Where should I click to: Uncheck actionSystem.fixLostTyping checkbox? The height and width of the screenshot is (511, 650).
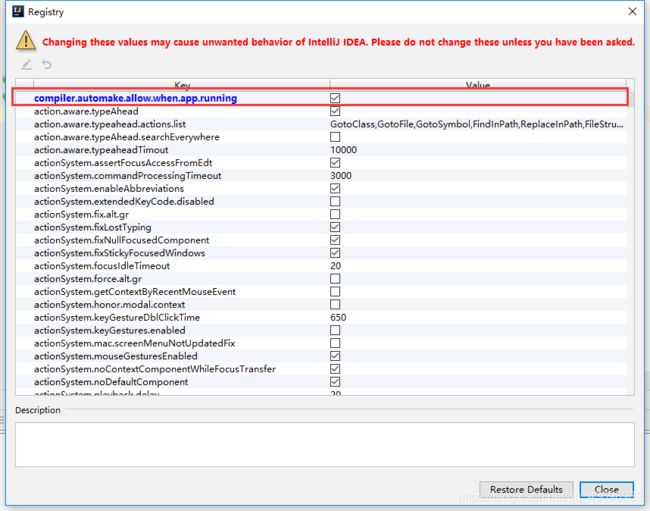click(335, 227)
